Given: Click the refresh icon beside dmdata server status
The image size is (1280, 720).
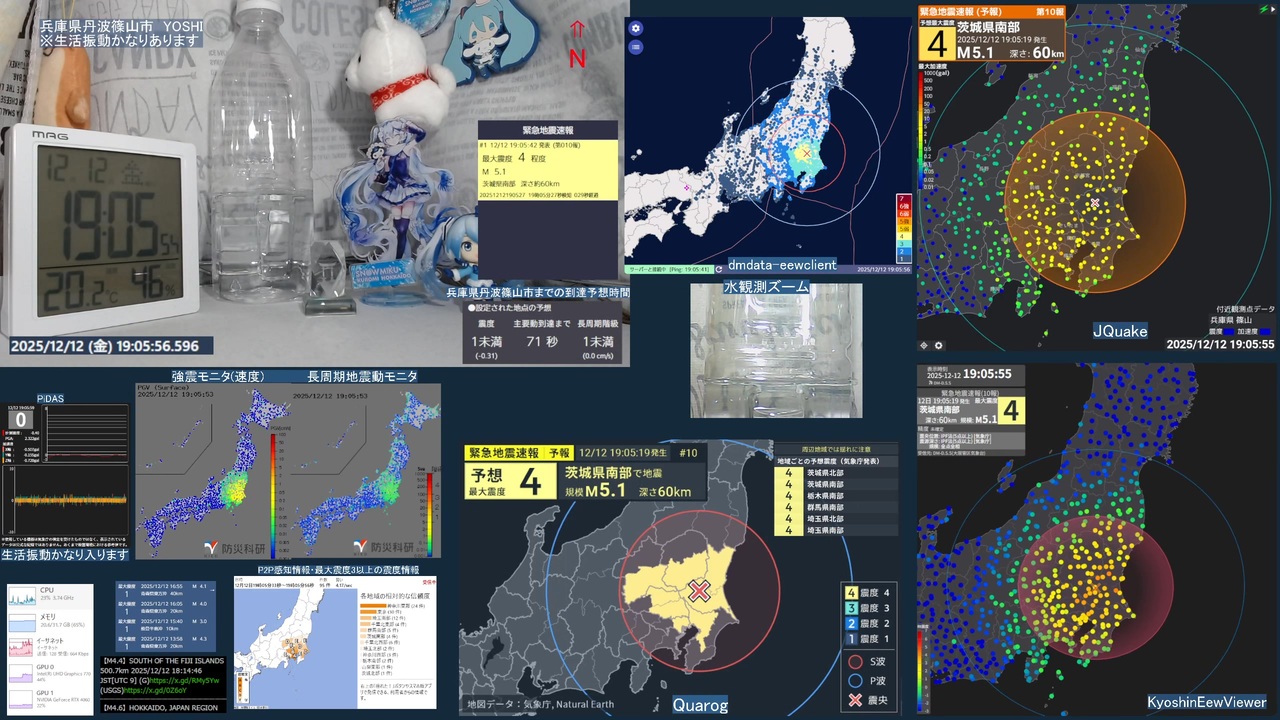Looking at the screenshot, I should (718, 269).
